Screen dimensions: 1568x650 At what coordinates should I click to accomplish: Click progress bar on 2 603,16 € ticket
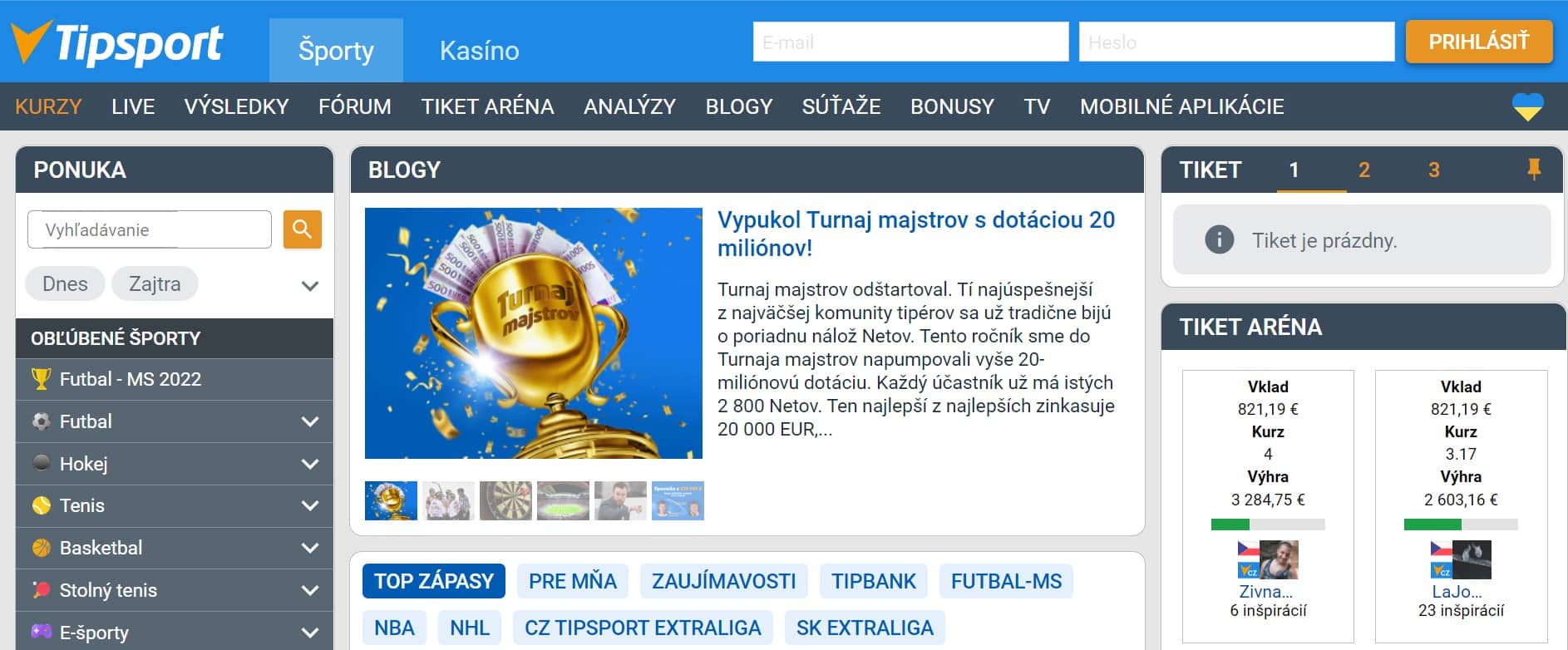[x=1461, y=524]
